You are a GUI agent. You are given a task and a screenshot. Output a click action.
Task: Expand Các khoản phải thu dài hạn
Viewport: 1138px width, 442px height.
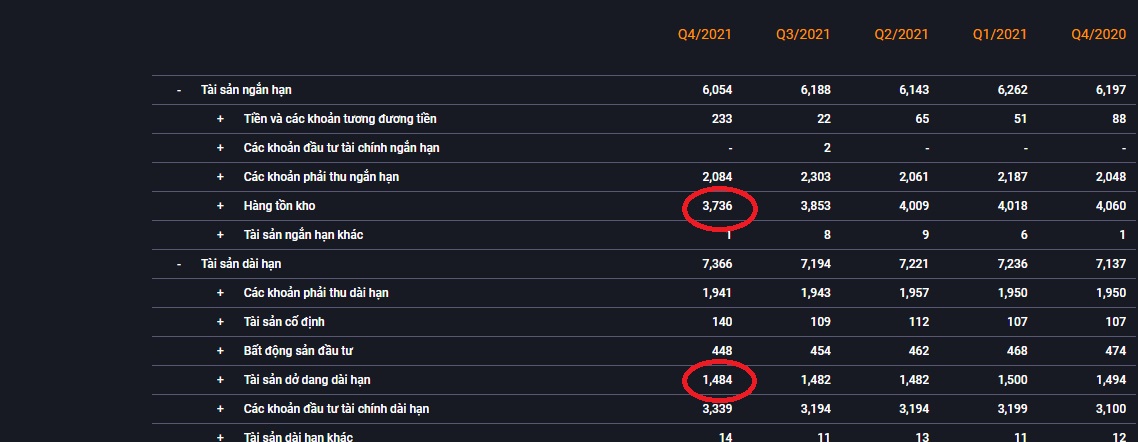click(220, 293)
